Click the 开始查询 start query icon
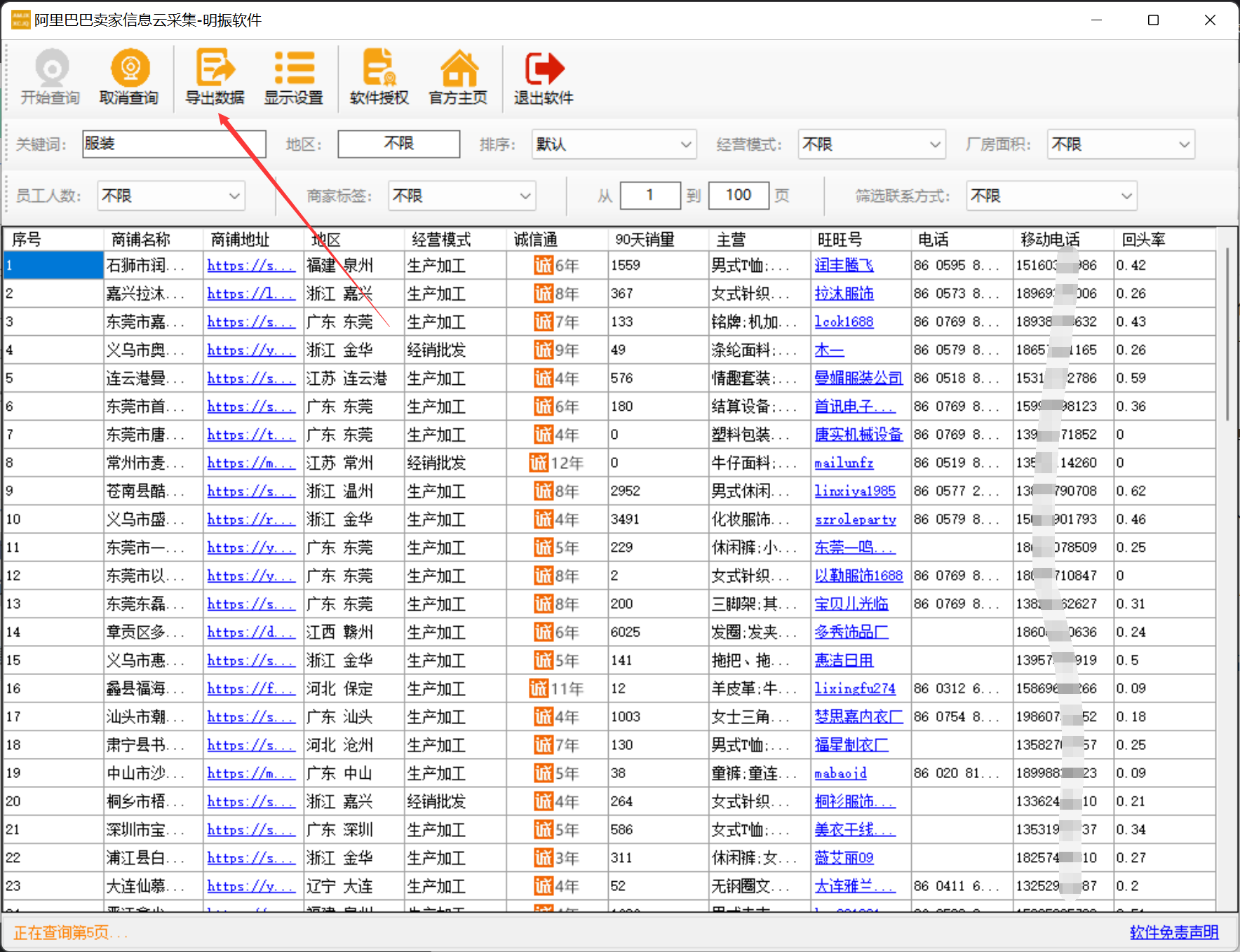Image resolution: width=1240 pixels, height=952 pixels. [x=50, y=77]
